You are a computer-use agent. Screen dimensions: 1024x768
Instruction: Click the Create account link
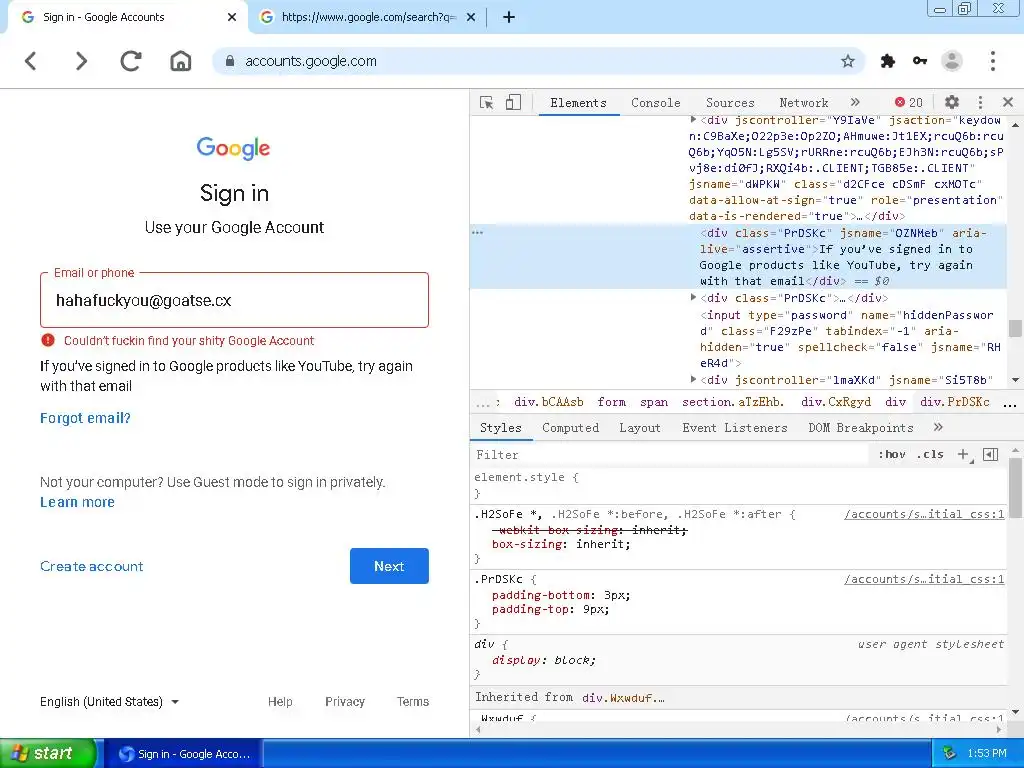click(x=91, y=566)
